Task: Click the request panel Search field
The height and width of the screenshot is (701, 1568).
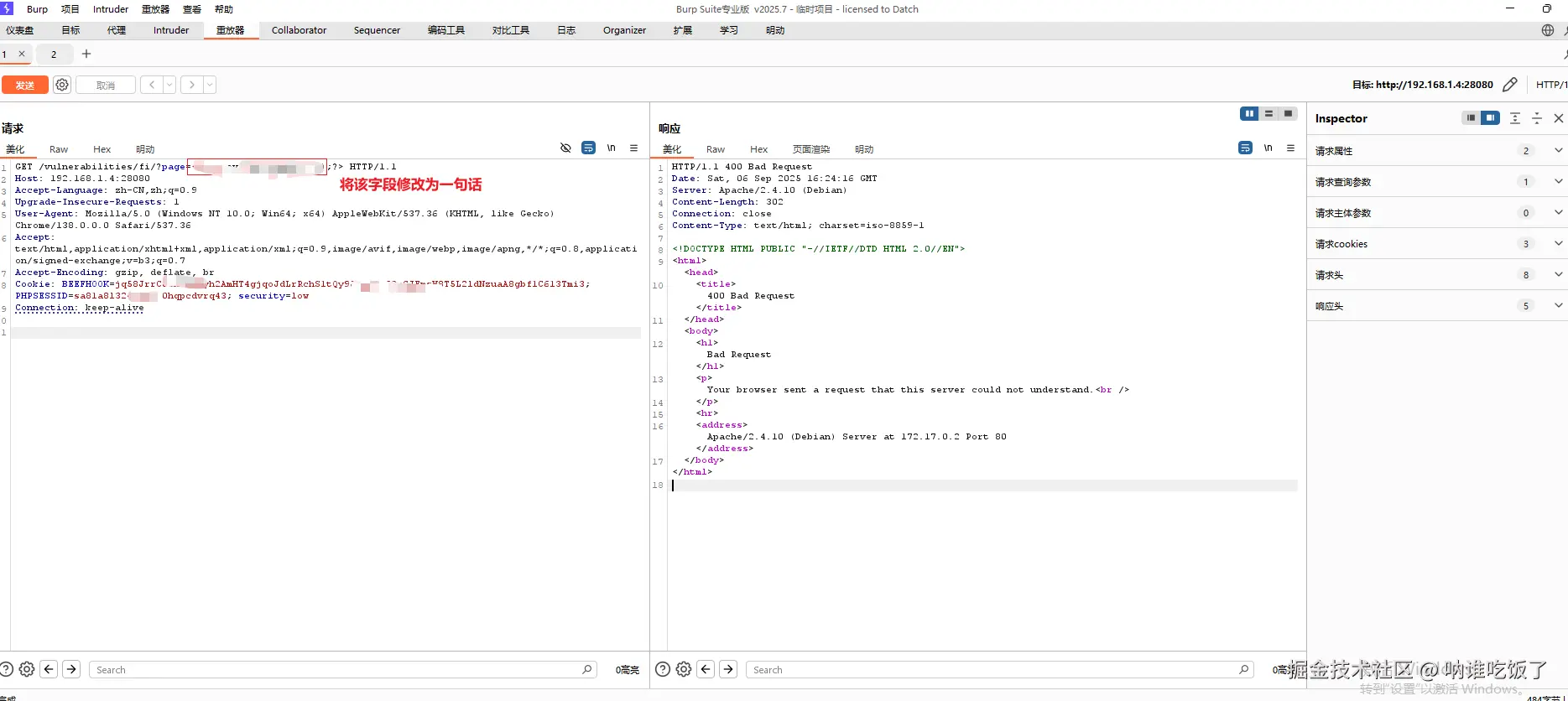Action: coord(336,670)
